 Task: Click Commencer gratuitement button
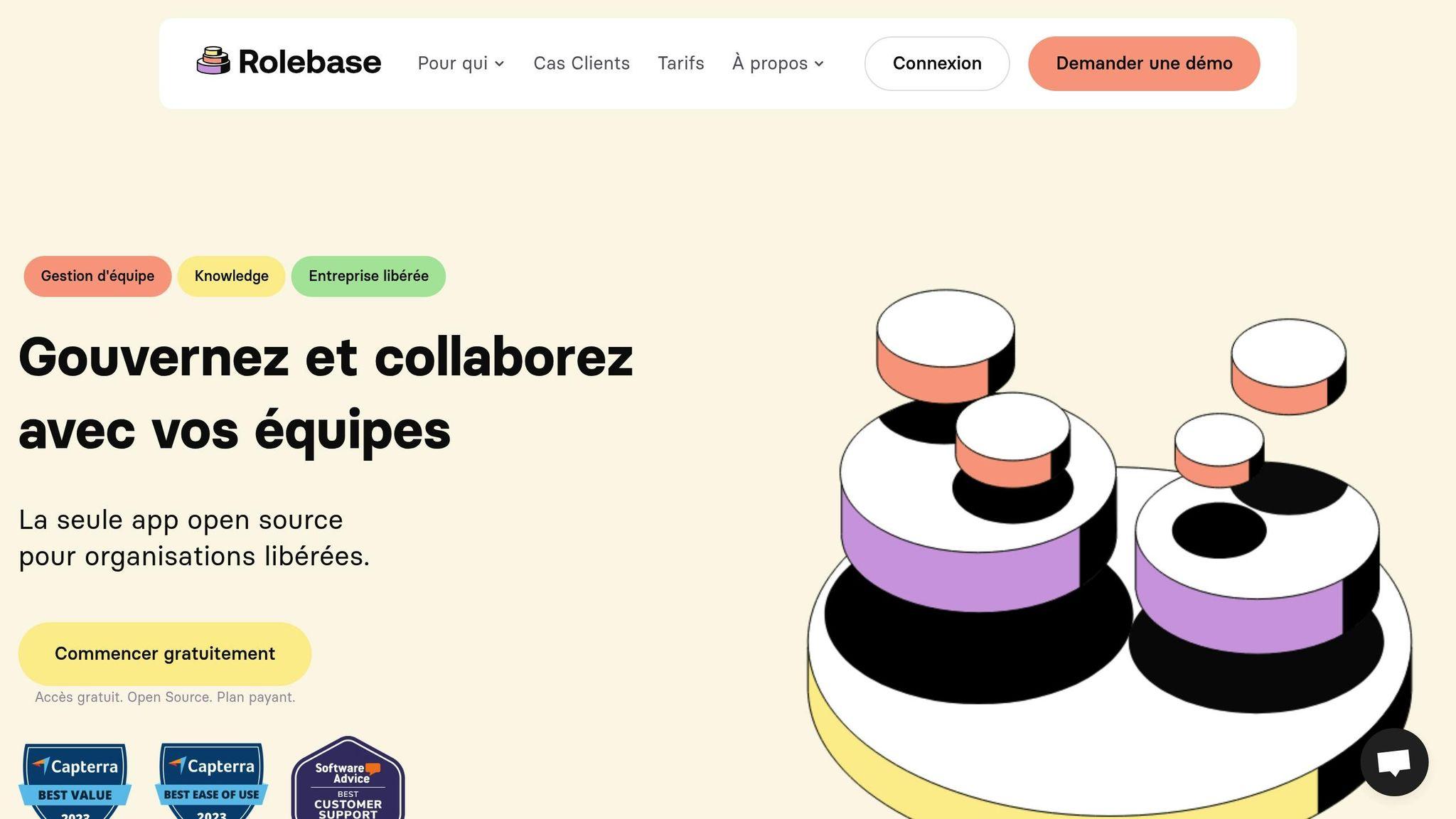point(165,654)
